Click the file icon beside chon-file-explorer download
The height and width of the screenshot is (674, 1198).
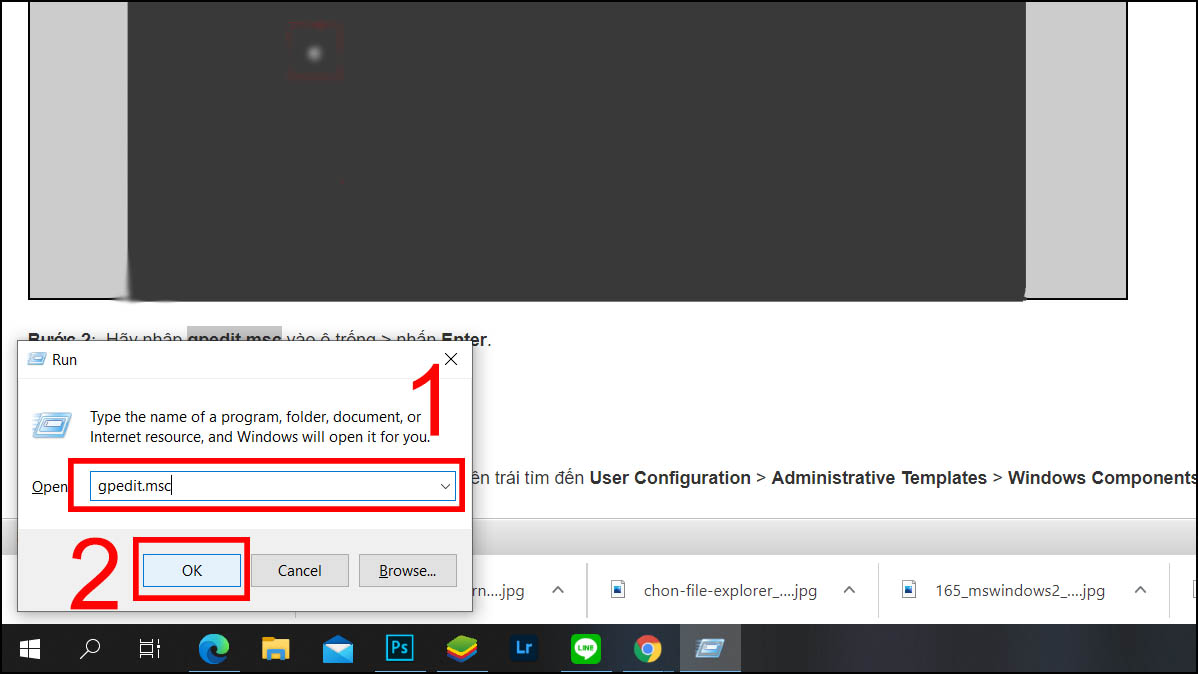(x=617, y=590)
